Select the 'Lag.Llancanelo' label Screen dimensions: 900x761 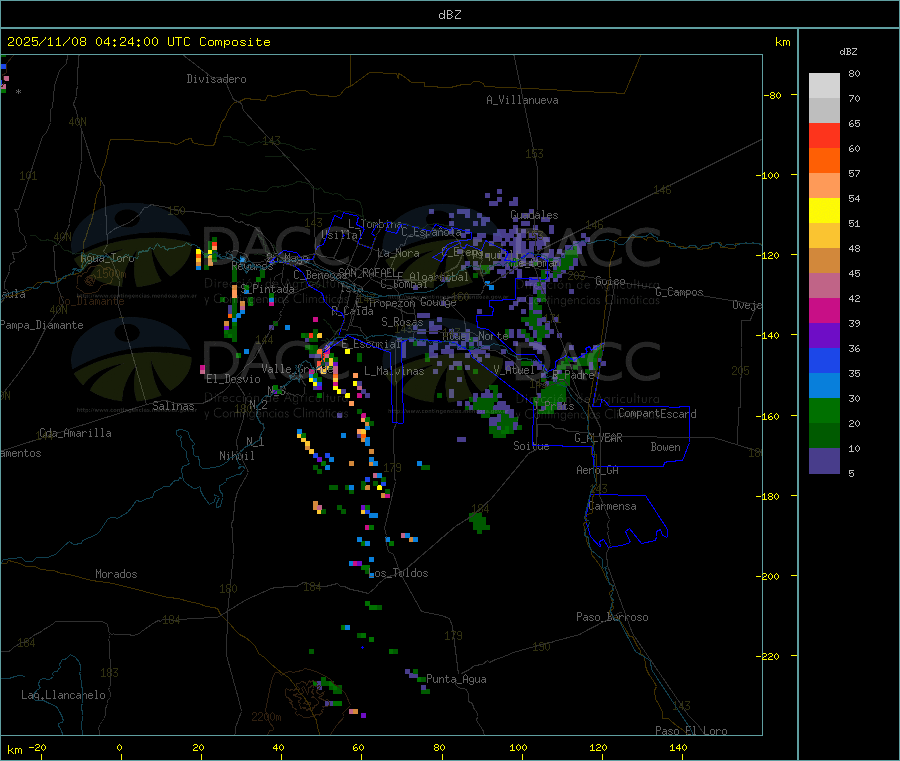[x=63, y=695]
